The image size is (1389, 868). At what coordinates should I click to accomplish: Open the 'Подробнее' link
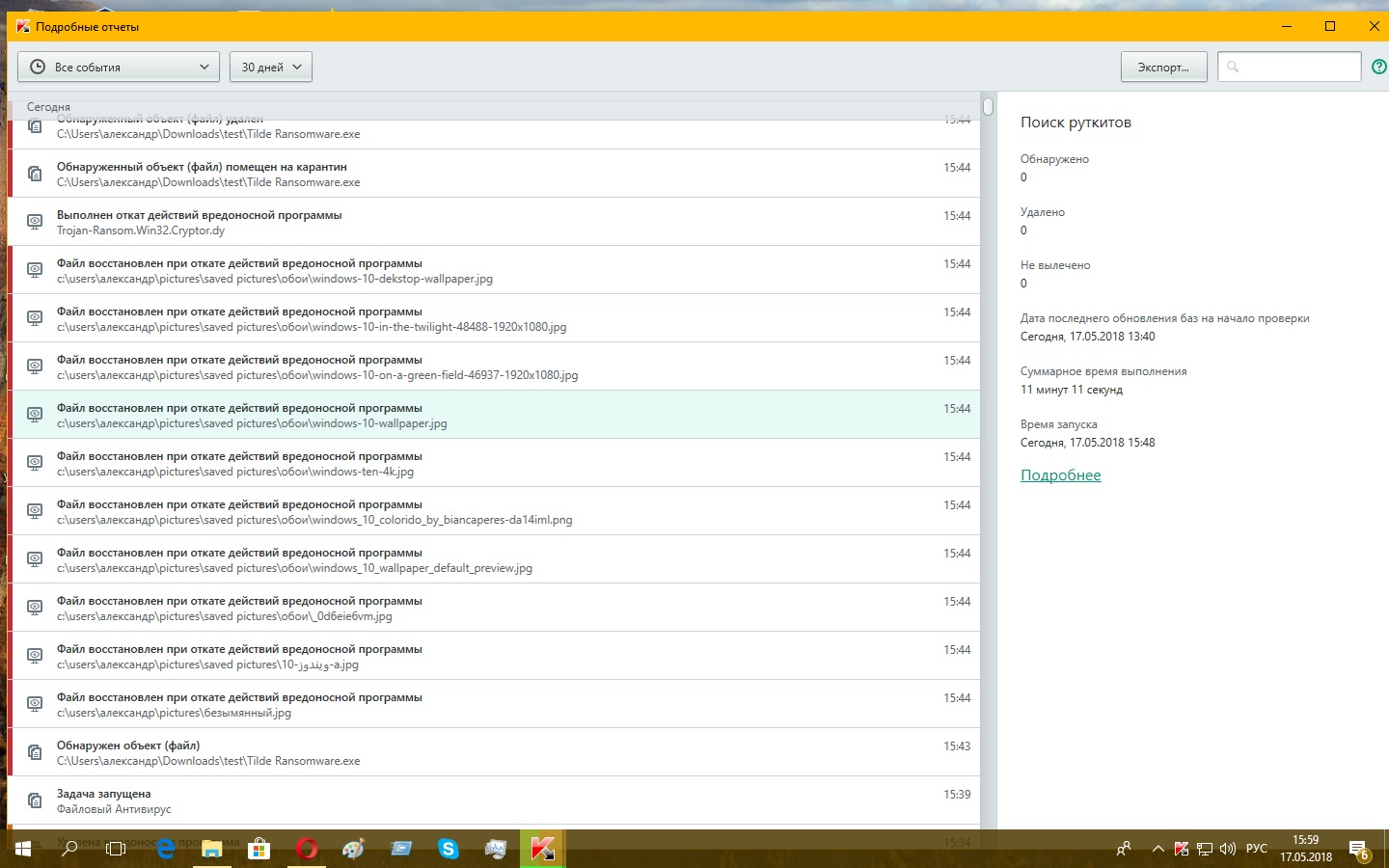coord(1060,475)
